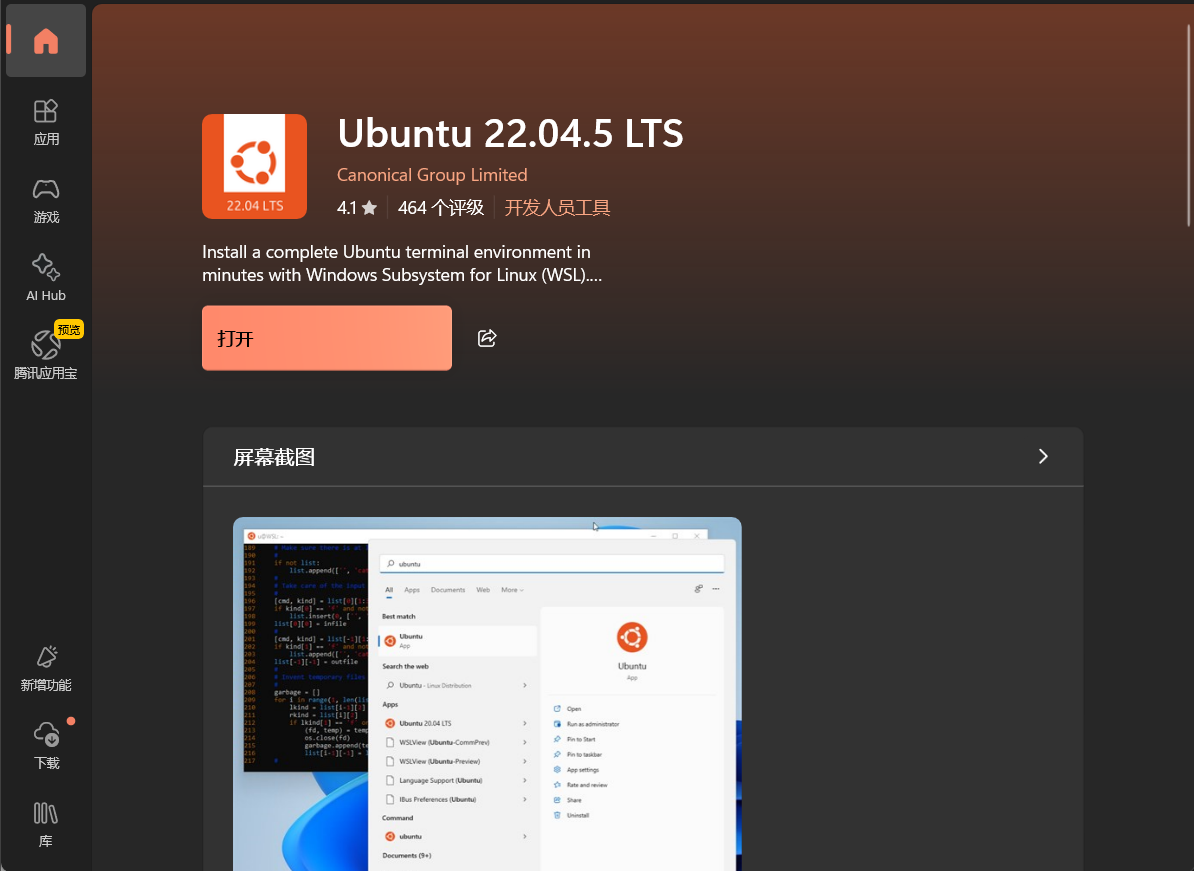Image resolution: width=1194 pixels, height=871 pixels.
Task: Open the 开发人员工具 category link
Action: click(x=557, y=208)
